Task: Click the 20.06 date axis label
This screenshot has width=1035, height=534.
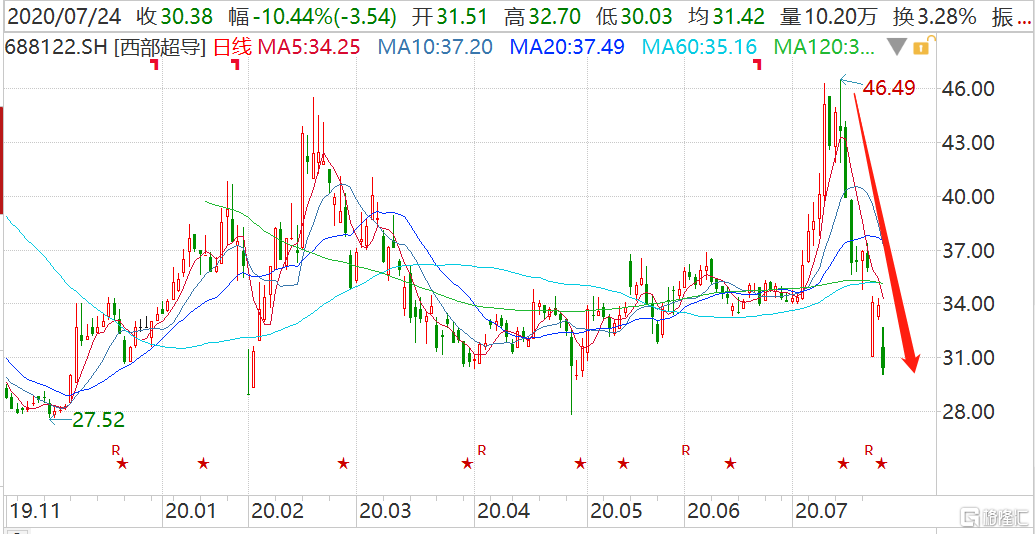Action: point(714,511)
